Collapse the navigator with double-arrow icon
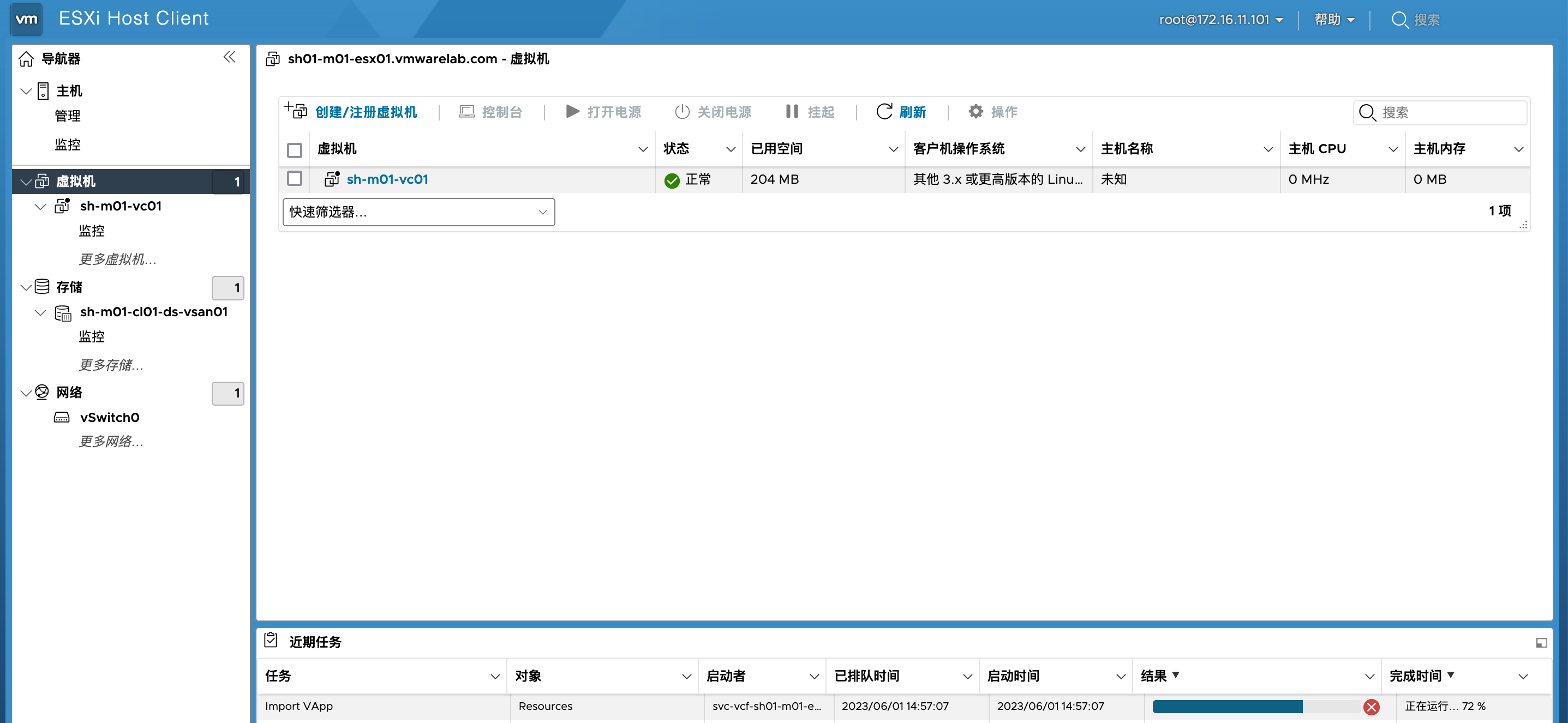Image resolution: width=1568 pixels, height=723 pixels. tap(230, 57)
